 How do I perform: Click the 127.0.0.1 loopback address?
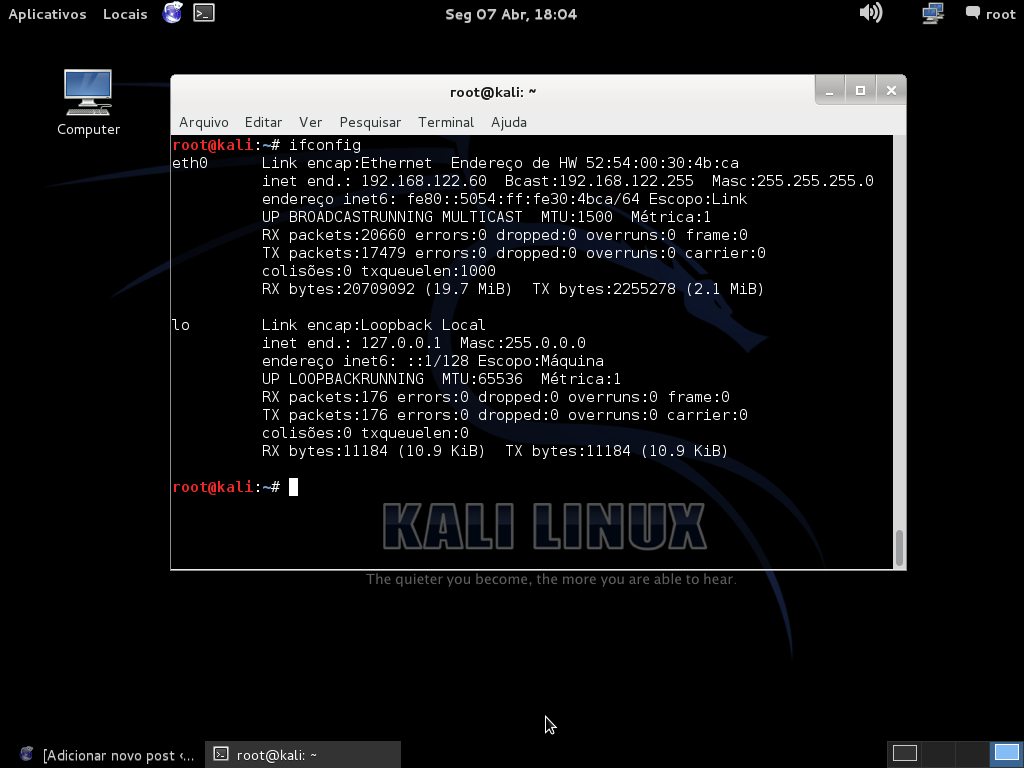coord(401,343)
